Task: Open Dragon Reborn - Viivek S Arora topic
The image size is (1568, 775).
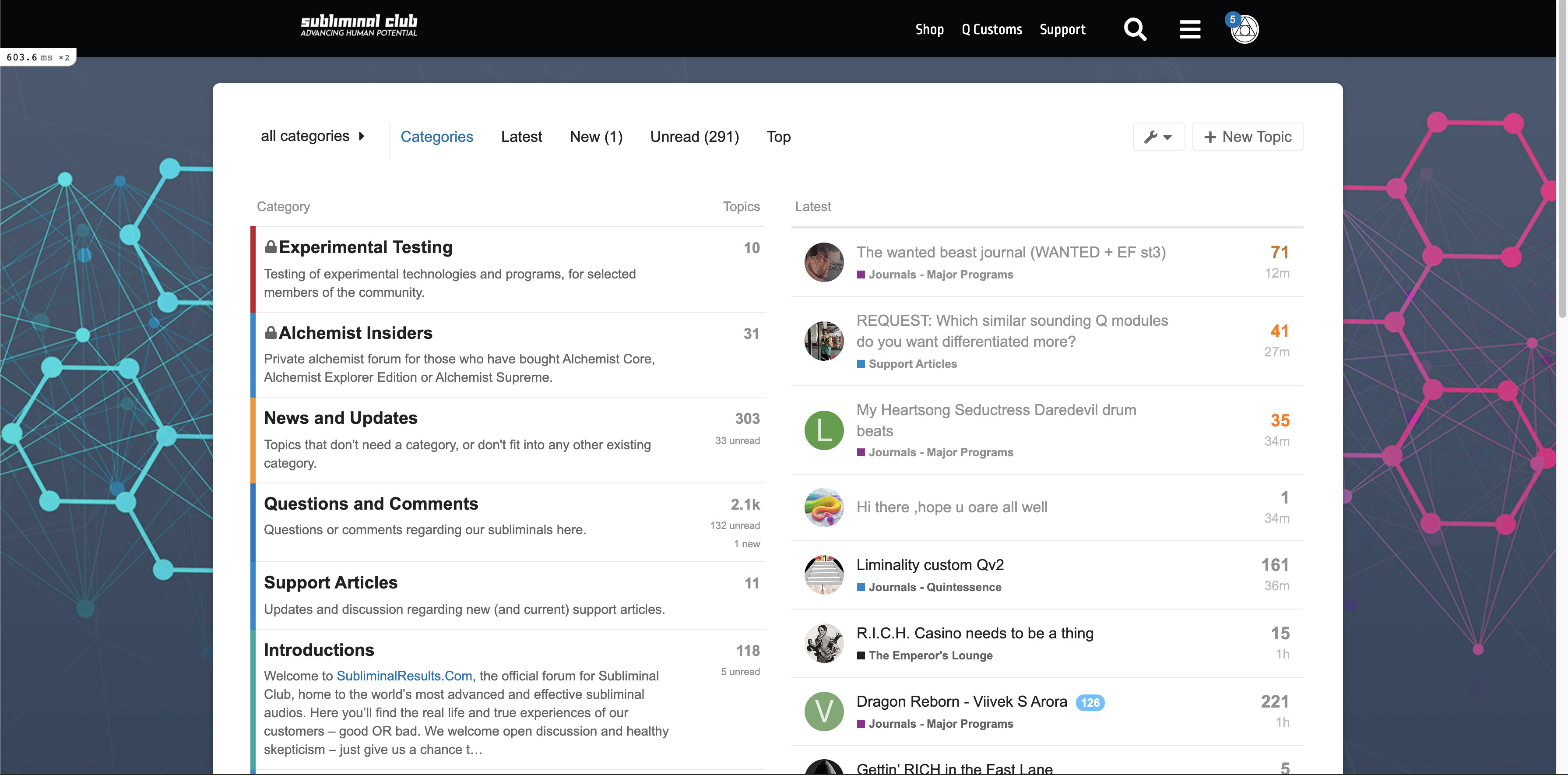Action: pos(962,701)
